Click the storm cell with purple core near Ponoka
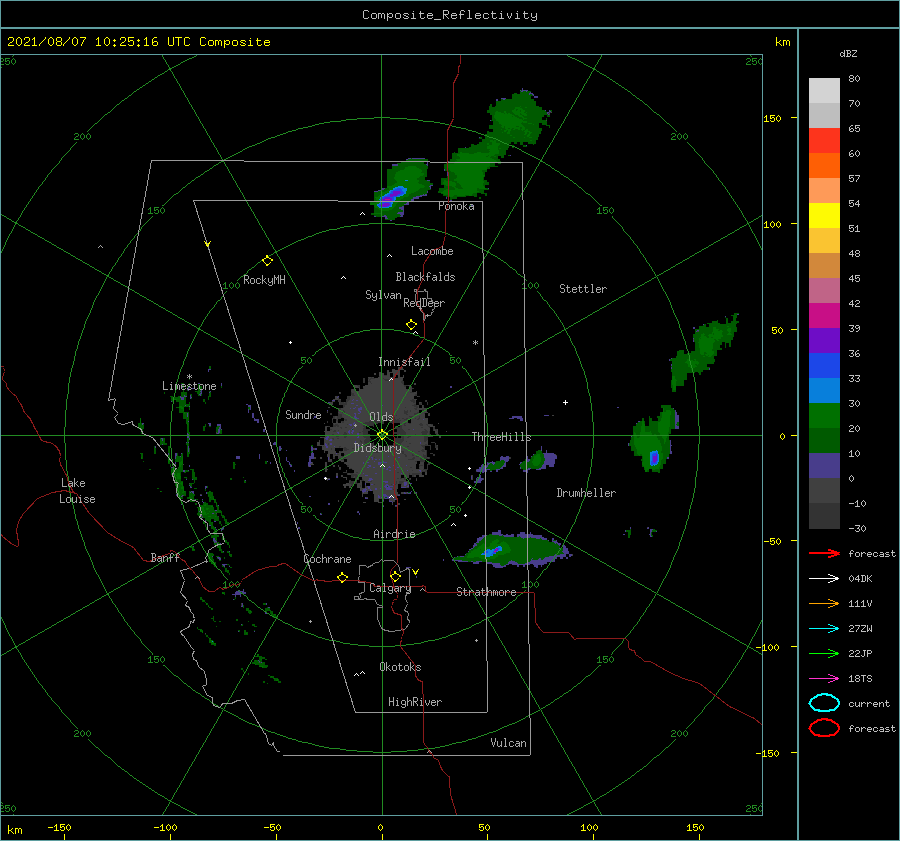The height and width of the screenshot is (841, 900). pos(401,188)
